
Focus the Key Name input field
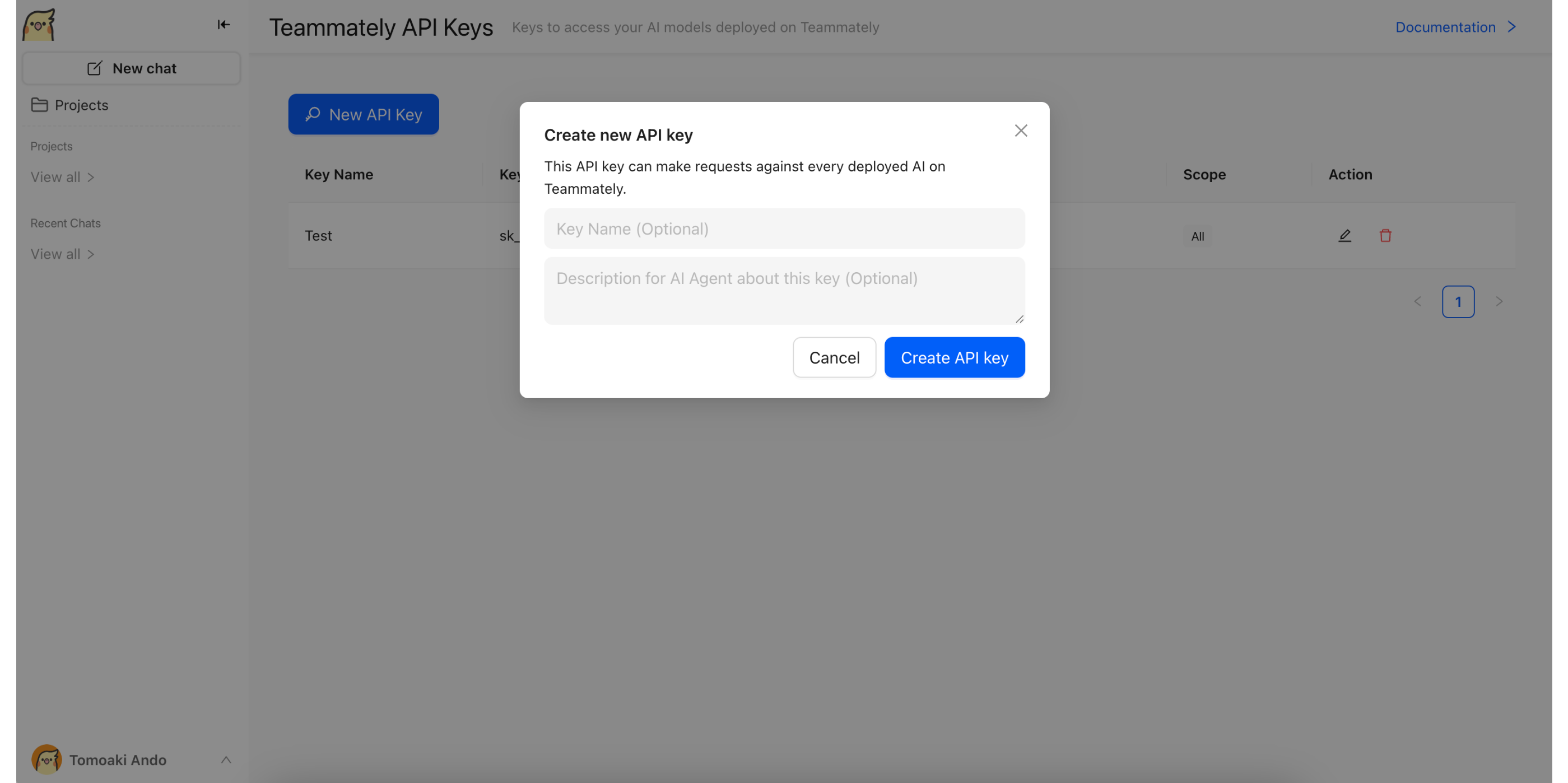(784, 228)
